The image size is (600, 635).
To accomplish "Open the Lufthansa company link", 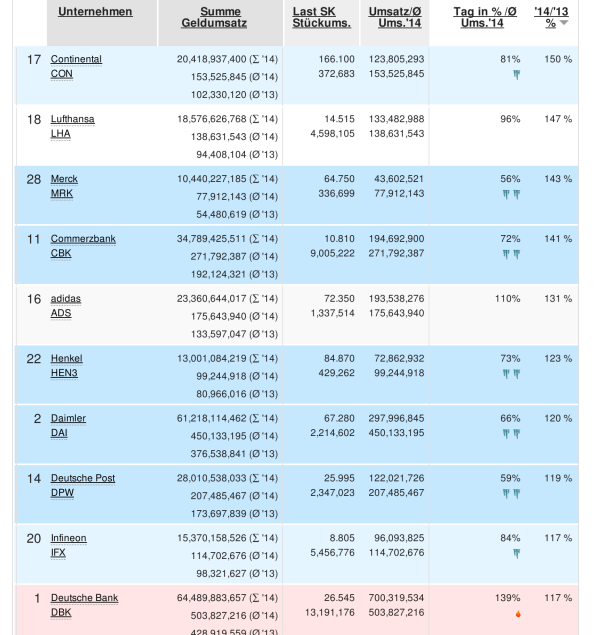I will (x=72, y=119).
